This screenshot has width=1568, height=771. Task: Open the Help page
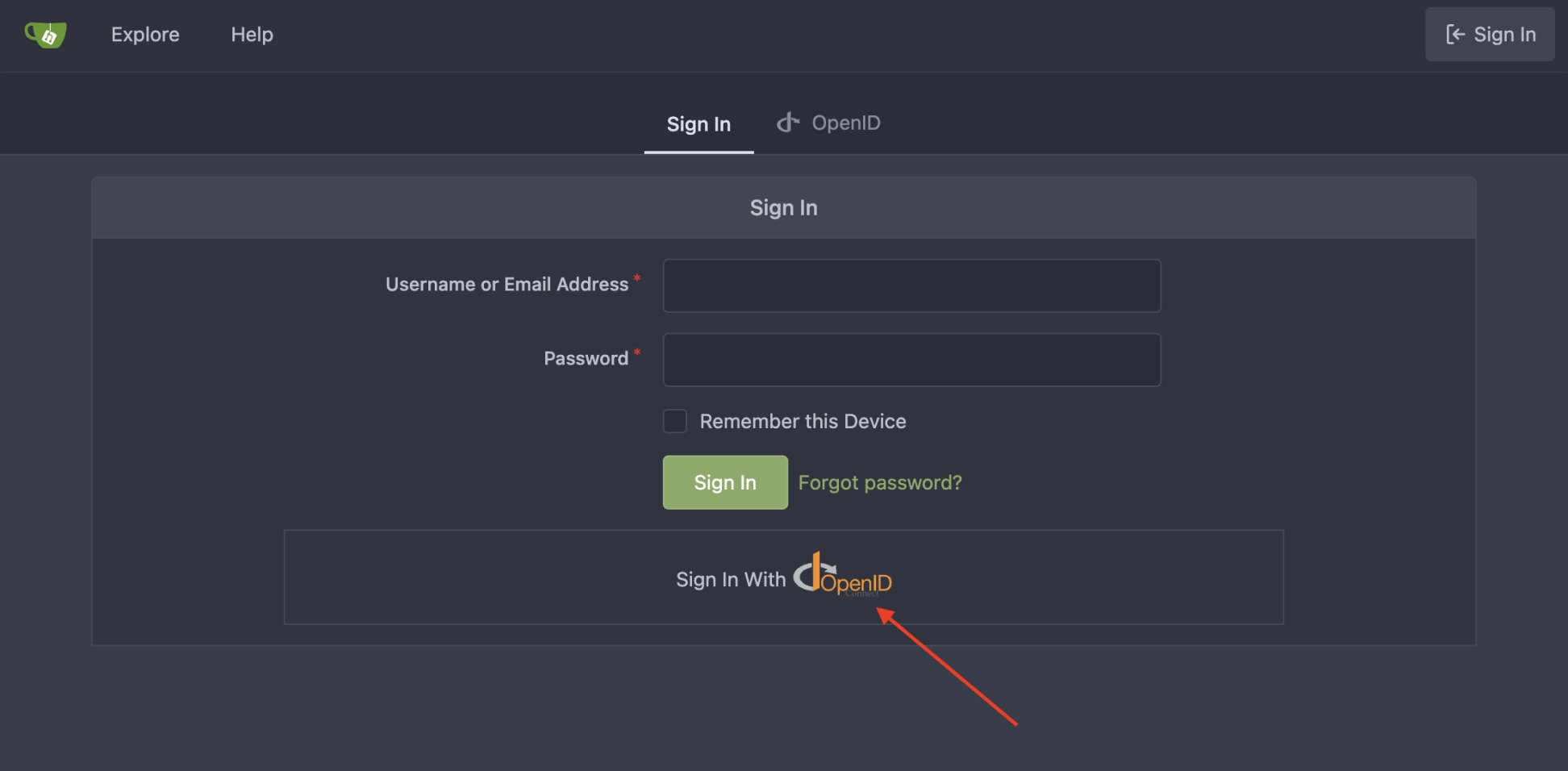252,34
